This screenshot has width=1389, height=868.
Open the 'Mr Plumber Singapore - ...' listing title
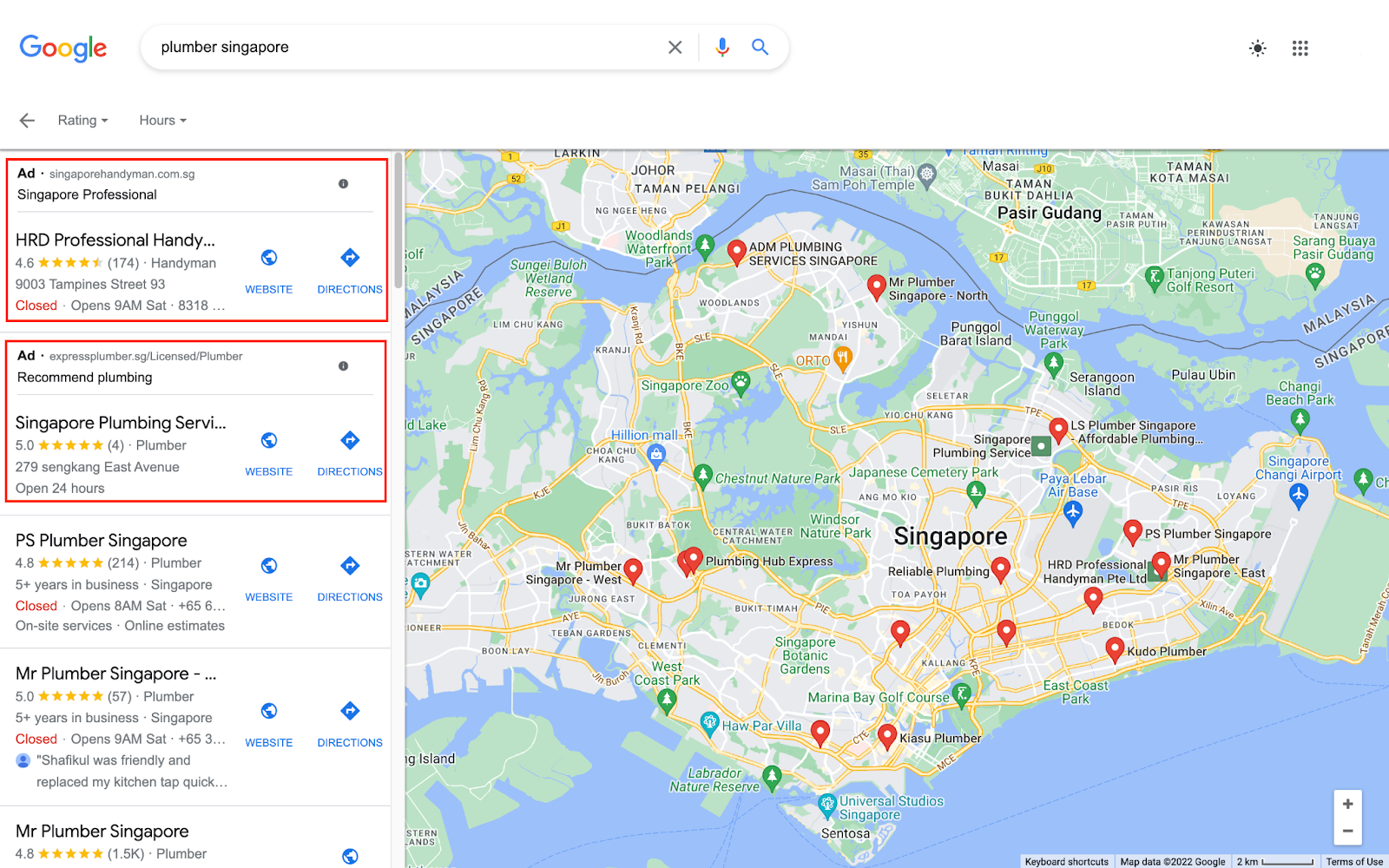116,674
